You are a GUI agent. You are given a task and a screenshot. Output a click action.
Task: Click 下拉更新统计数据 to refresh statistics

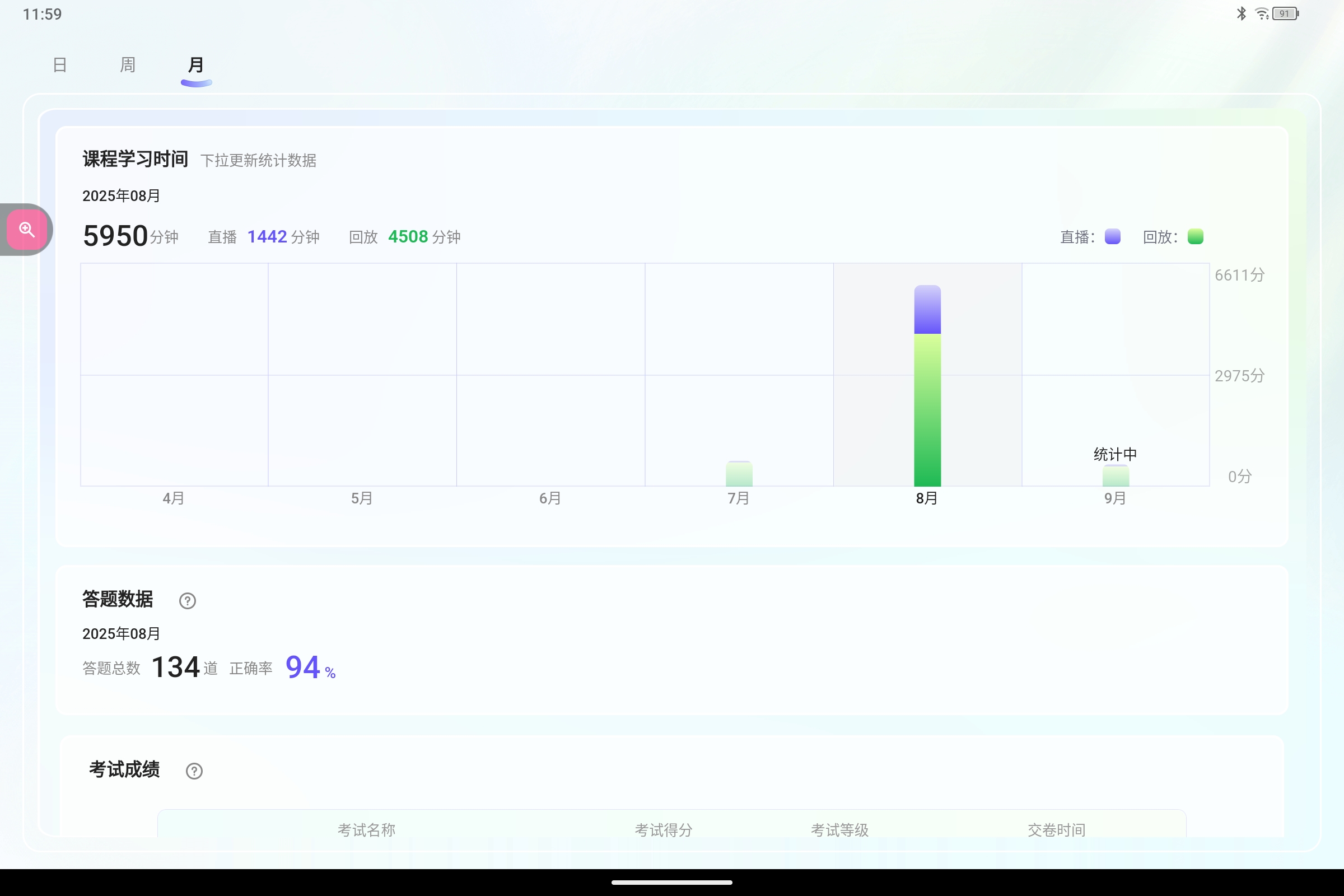coord(260,161)
